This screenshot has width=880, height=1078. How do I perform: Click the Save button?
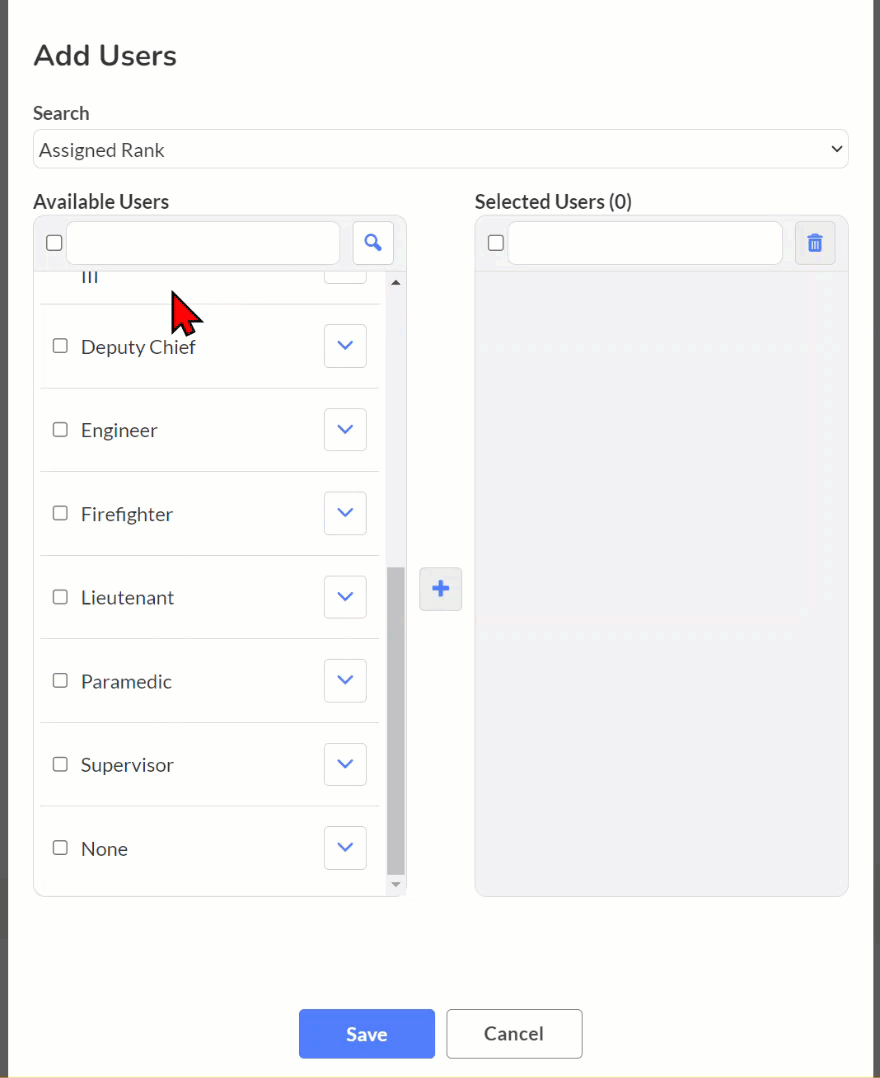(x=367, y=1034)
